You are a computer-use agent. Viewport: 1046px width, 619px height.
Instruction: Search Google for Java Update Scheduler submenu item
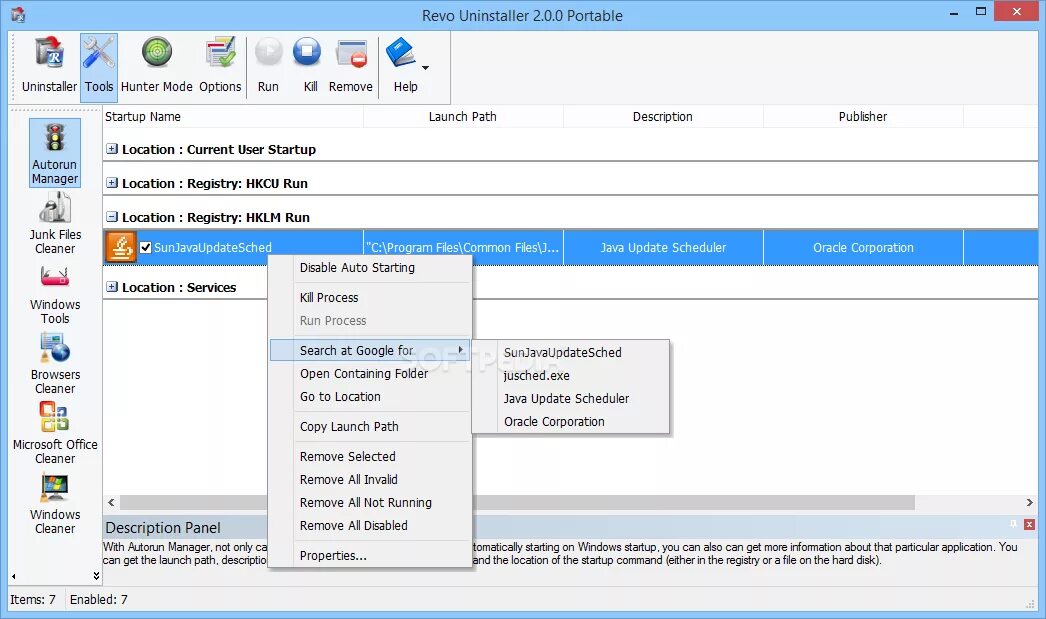click(x=570, y=398)
